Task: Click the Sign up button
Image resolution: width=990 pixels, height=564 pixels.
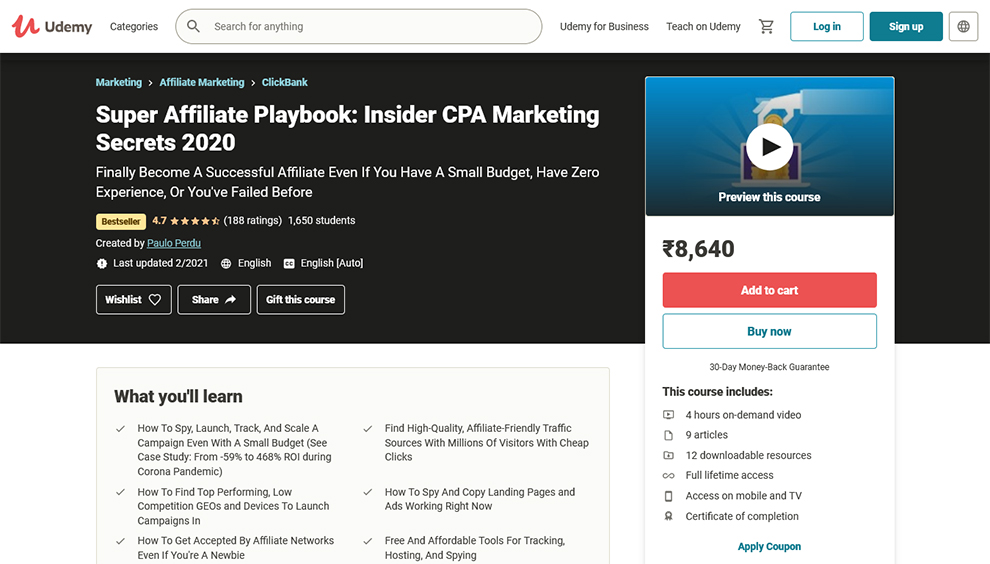Action: click(x=906, y=27)
